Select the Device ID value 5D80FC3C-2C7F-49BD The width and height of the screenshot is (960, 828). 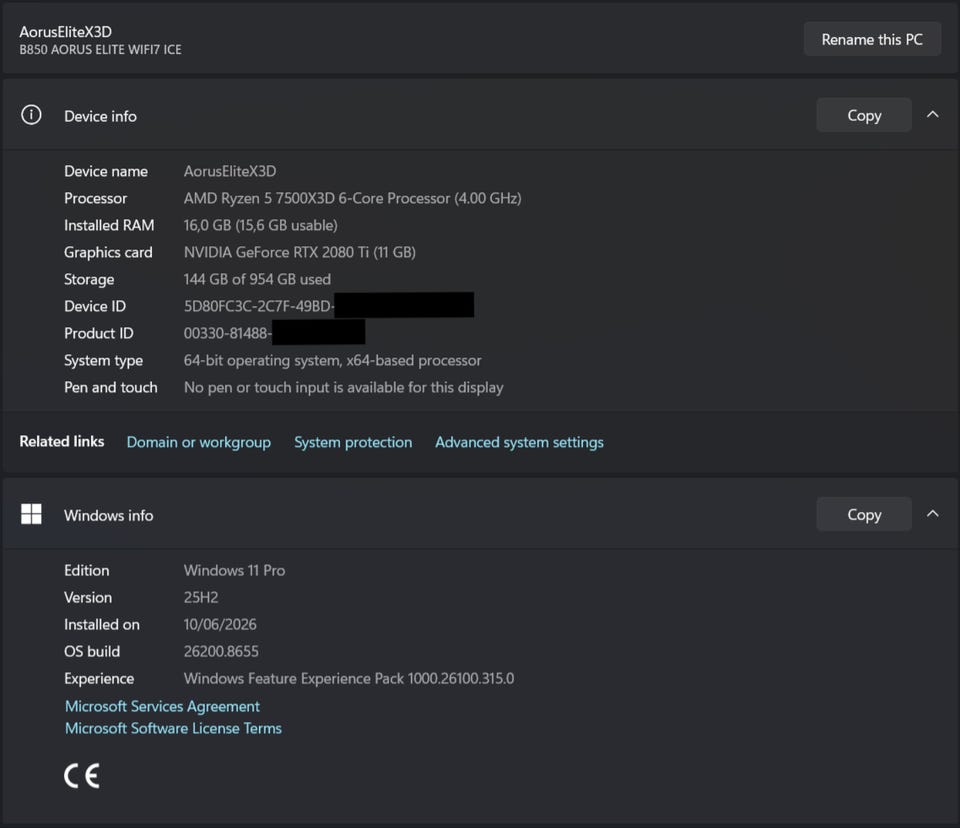pyautogui.click(x=258, y=306)
